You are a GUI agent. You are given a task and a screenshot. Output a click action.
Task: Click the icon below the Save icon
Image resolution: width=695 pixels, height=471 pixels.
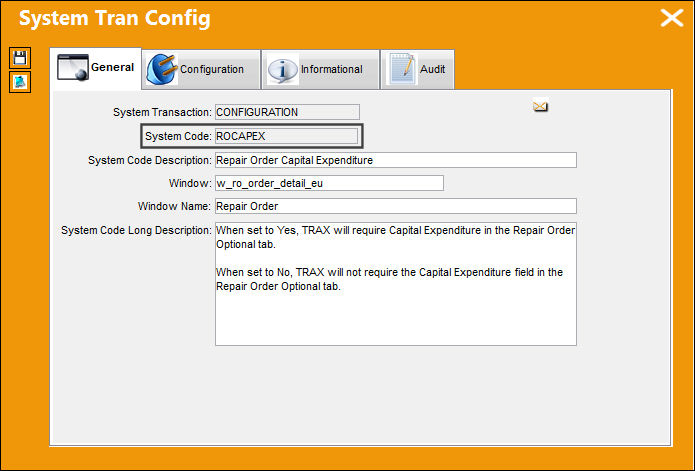point(20,82)
